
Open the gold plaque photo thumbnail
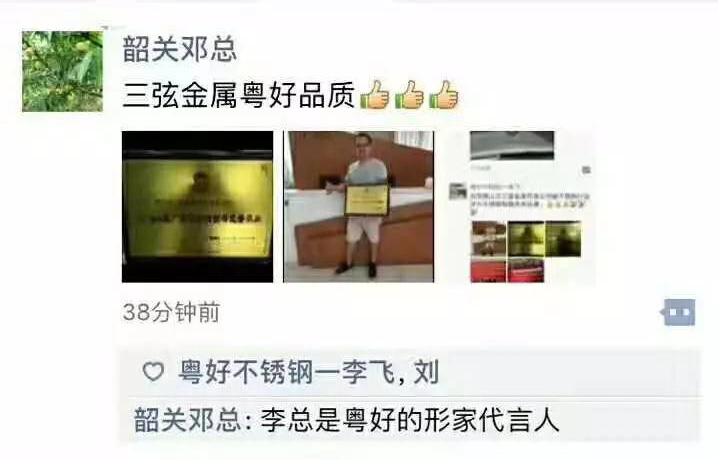point(197,207)
